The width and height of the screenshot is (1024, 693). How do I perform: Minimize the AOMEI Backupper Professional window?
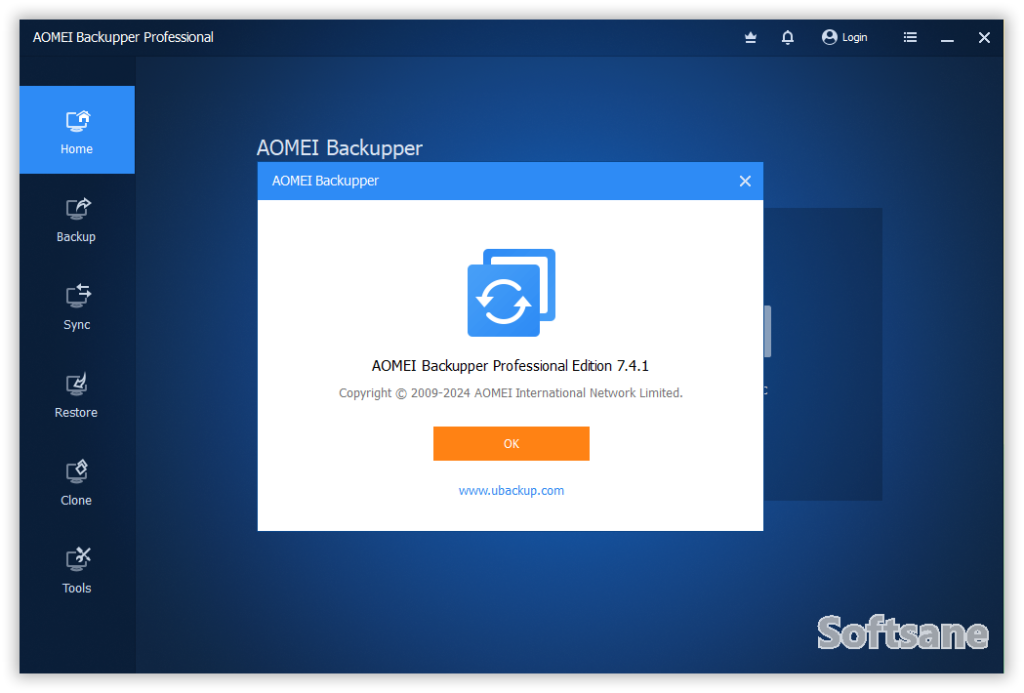pyautogui.click(x=947, y=38)
